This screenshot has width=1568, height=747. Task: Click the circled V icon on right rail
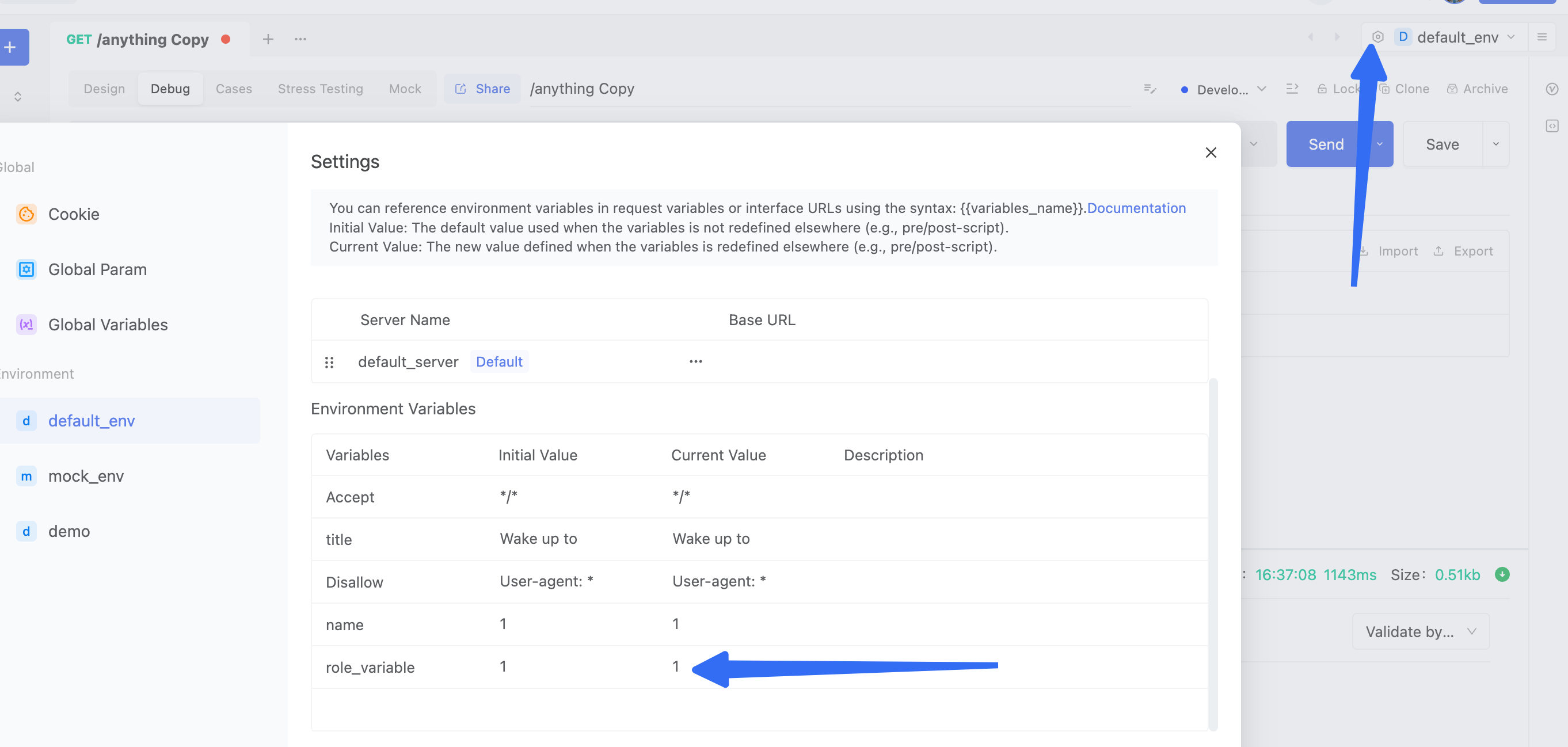[1552, 89]
